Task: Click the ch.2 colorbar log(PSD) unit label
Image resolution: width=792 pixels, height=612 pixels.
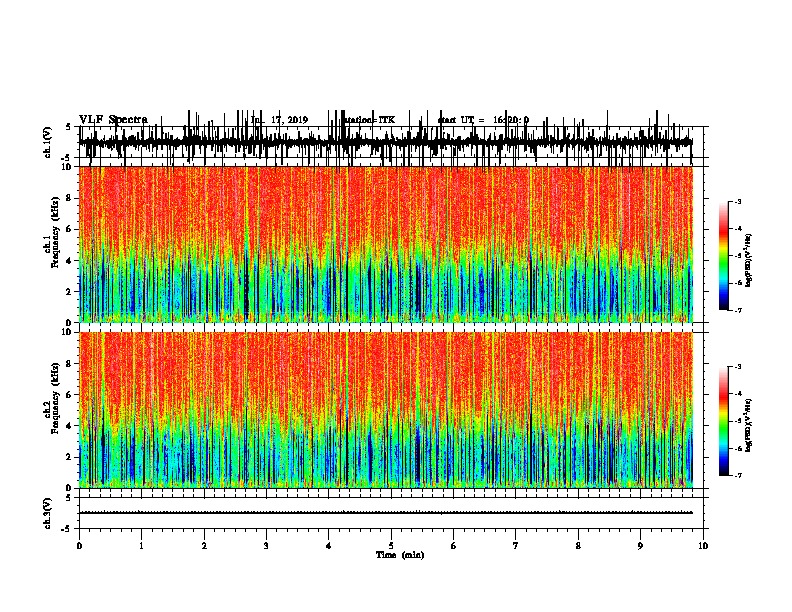Action: 749,425
